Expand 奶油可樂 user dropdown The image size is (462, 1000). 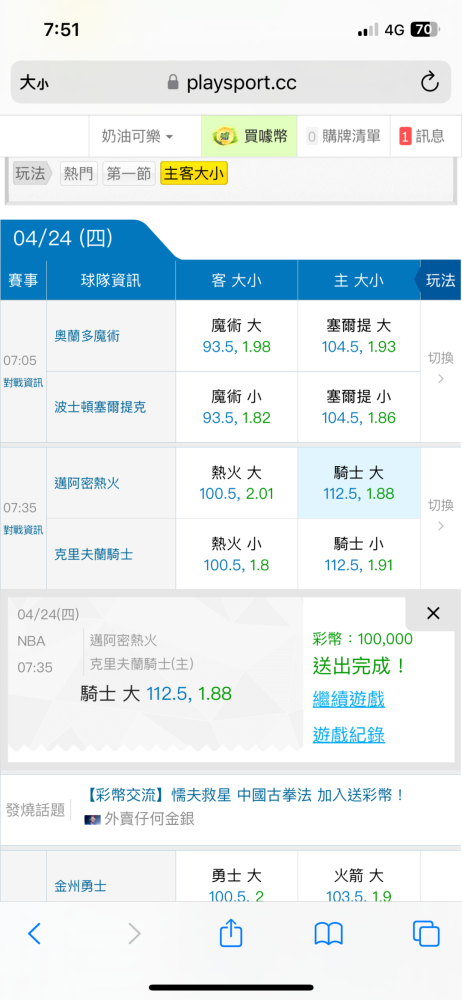coord(137,136)
